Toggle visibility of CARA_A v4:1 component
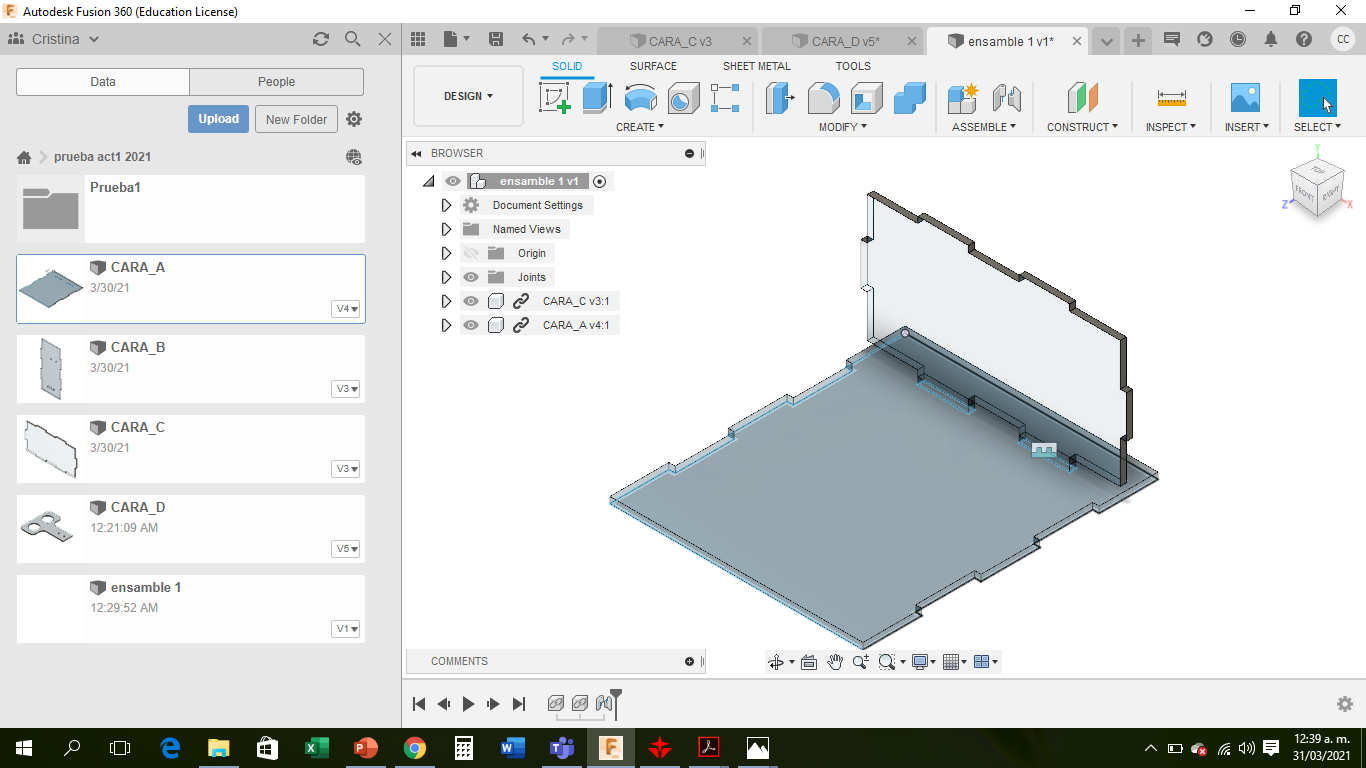The image size is (1366, 768). [471, 325]
